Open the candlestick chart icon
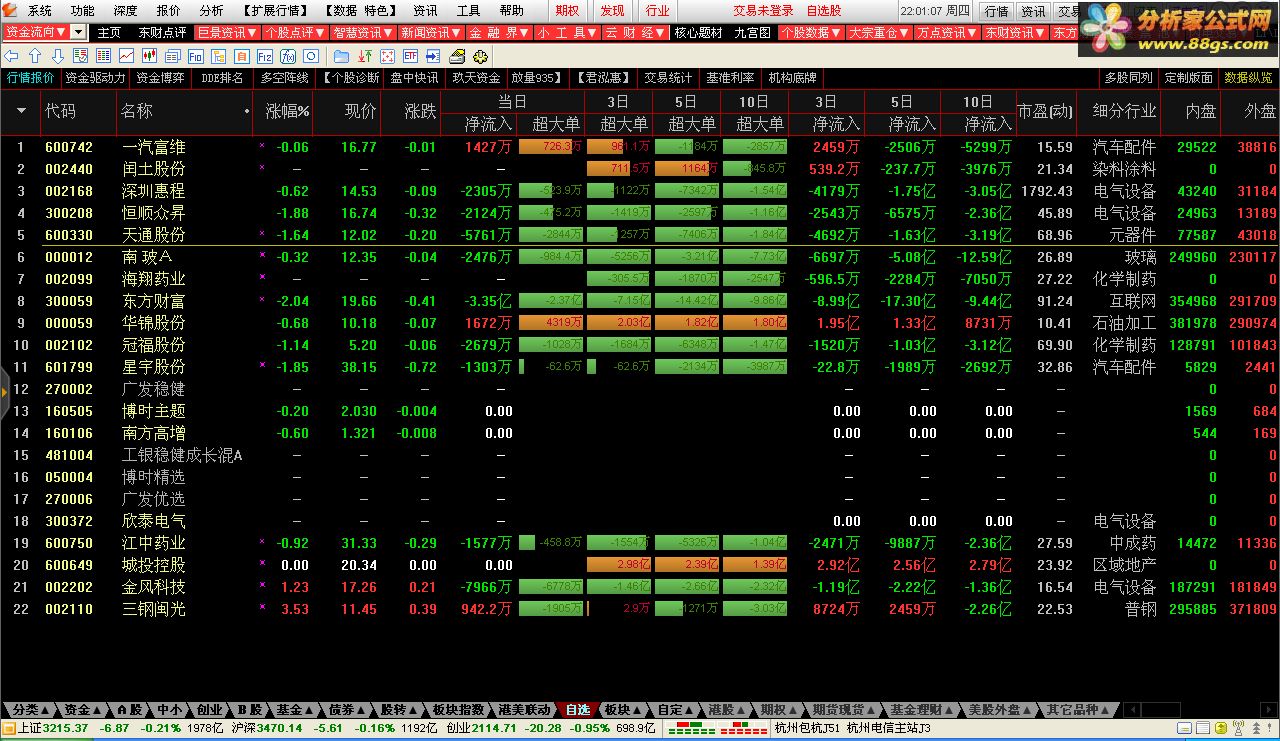This screenshot has height=741, width=1280. point(149,56)
